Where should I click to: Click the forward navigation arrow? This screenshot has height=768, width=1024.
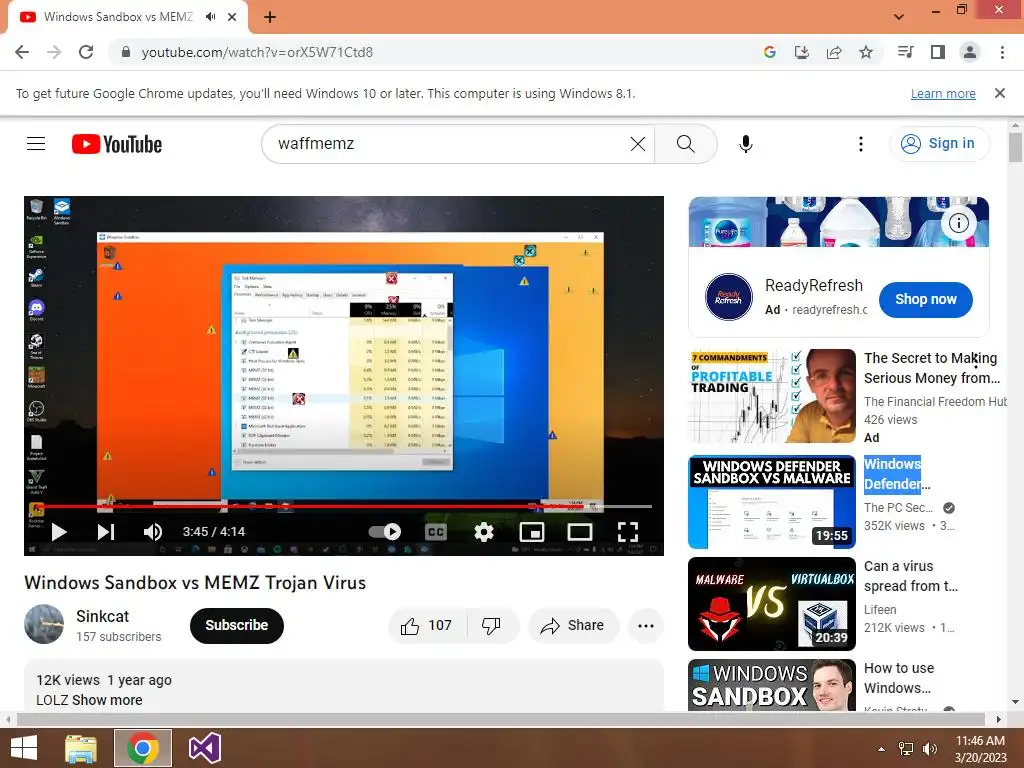(x=54, y=52)
